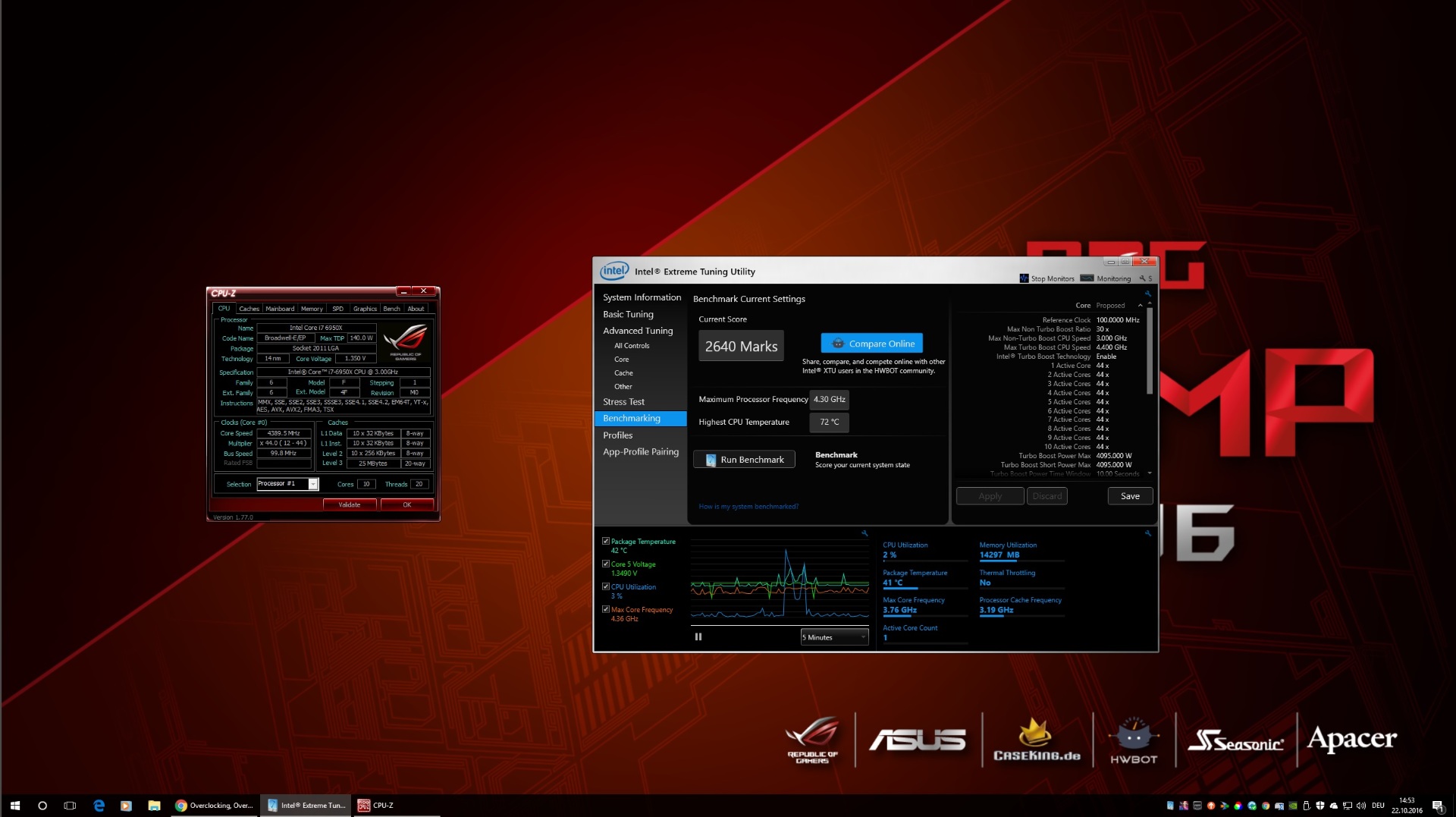Open NVIDIA tray icon
This screenshot has width=1456, height=817.
1293,806
